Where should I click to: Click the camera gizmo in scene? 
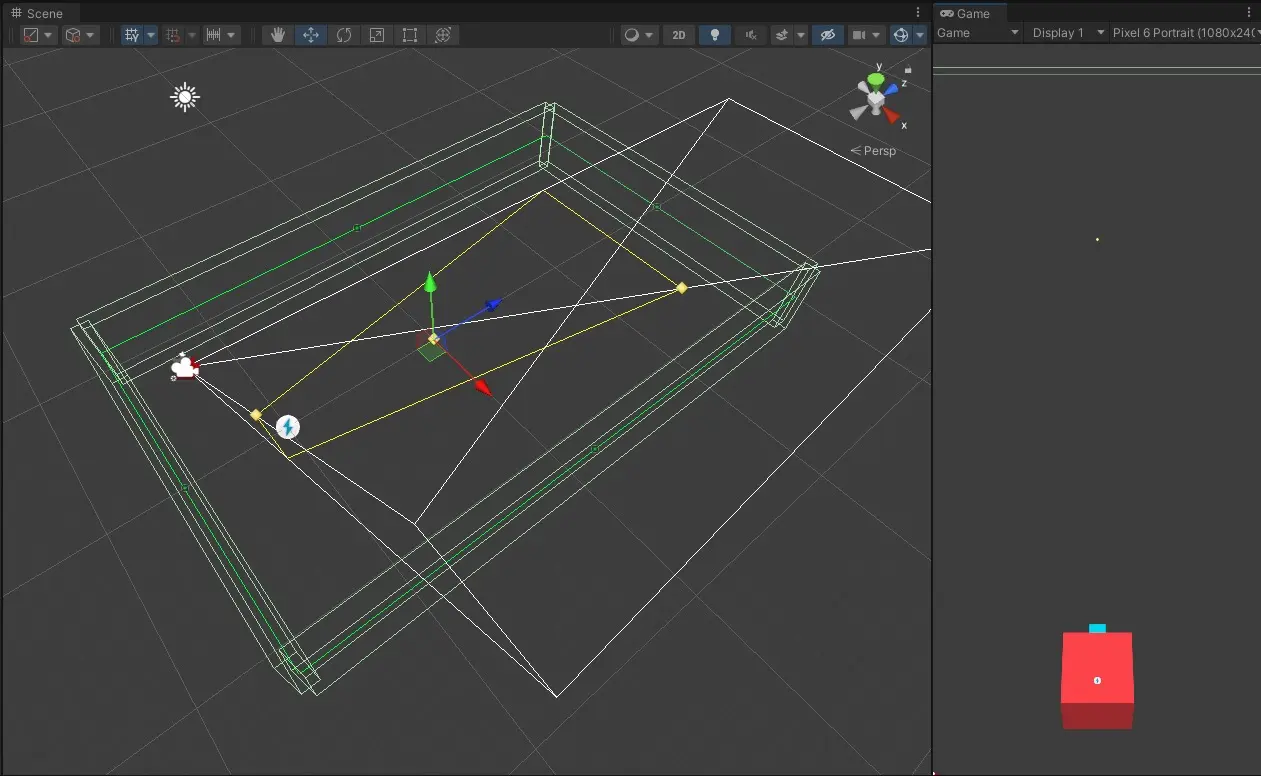(x=183, y=368)
